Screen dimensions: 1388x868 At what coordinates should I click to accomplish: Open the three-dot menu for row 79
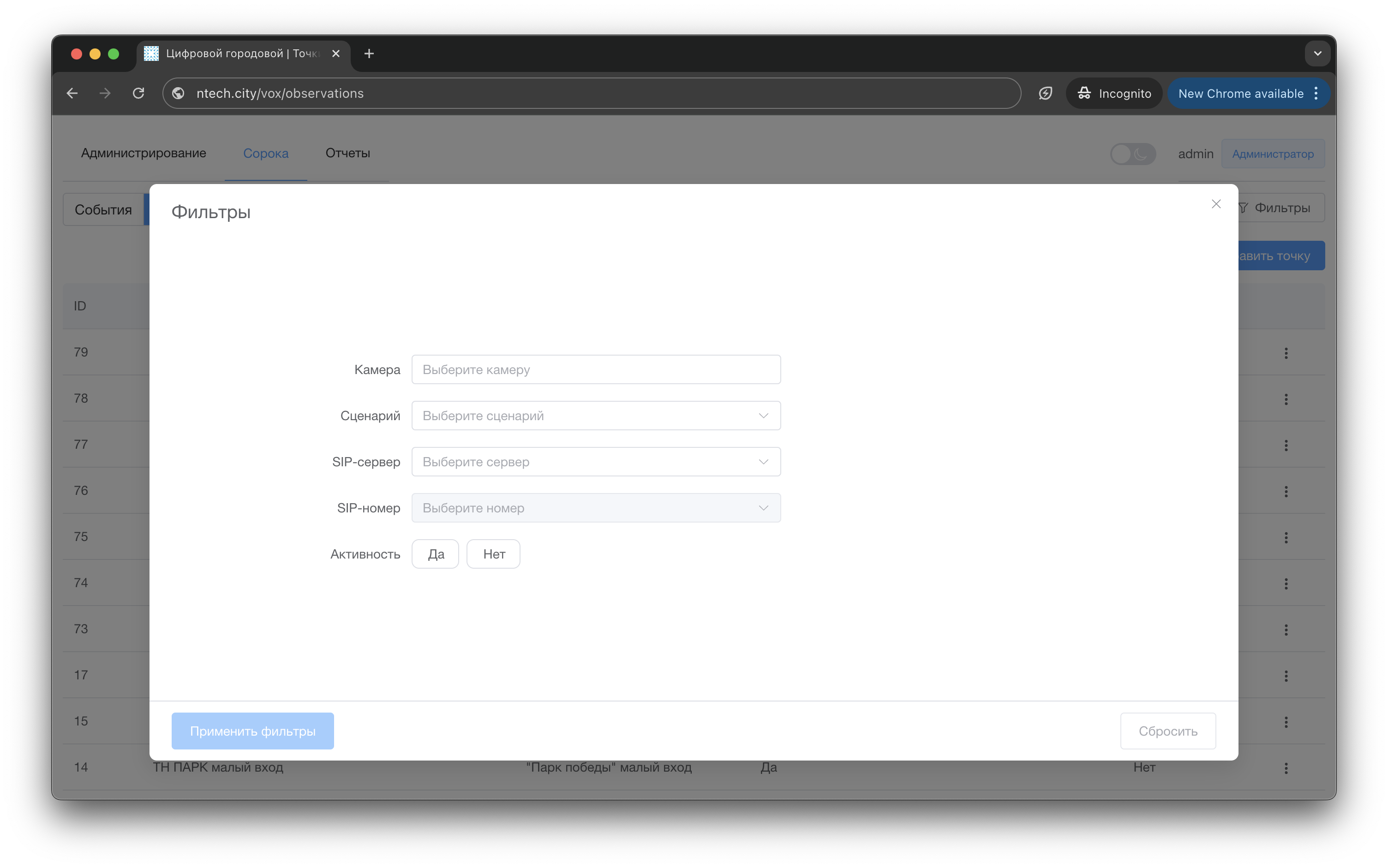pyautogui.click(x=1286, y=353)
